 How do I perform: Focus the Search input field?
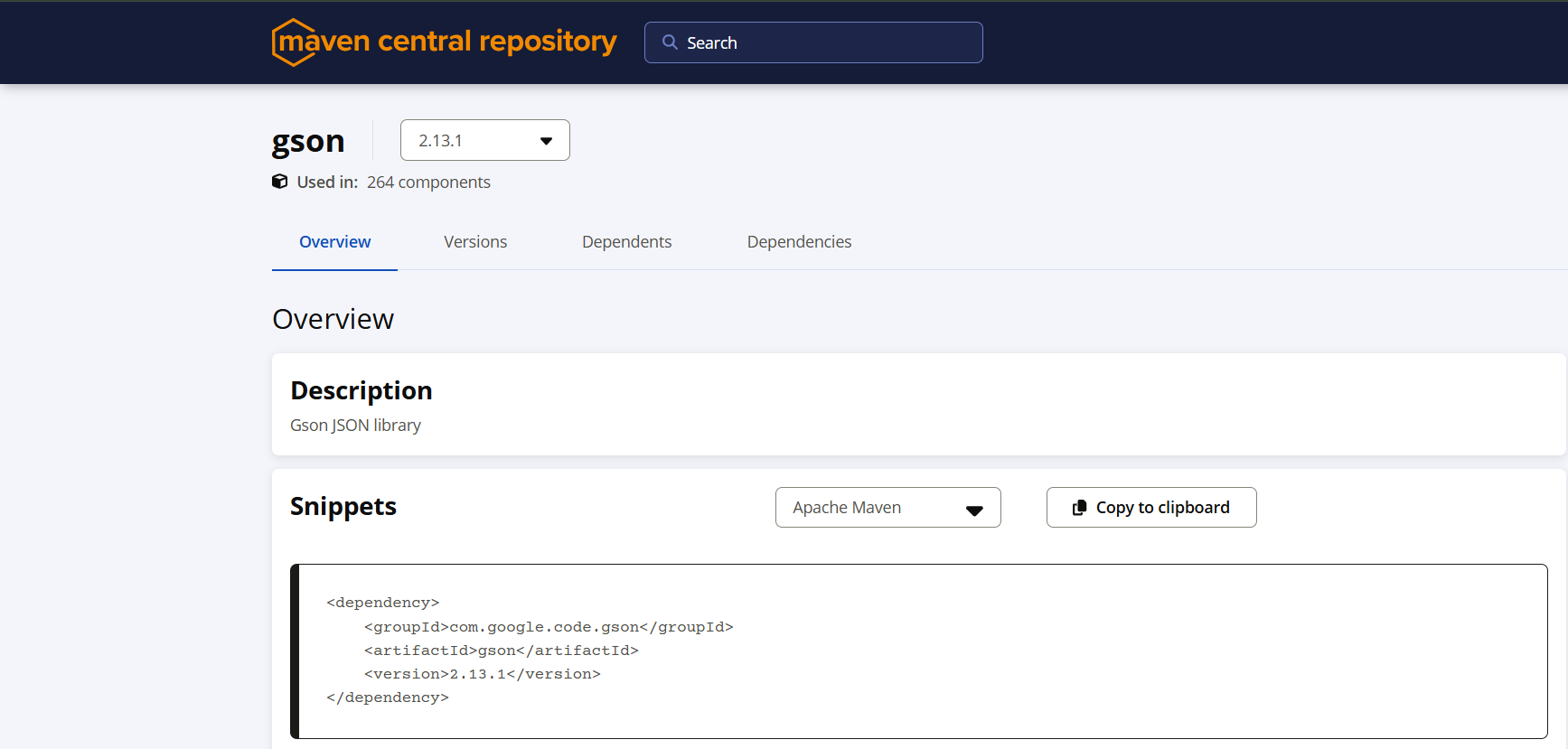click(x=813, y=42)
